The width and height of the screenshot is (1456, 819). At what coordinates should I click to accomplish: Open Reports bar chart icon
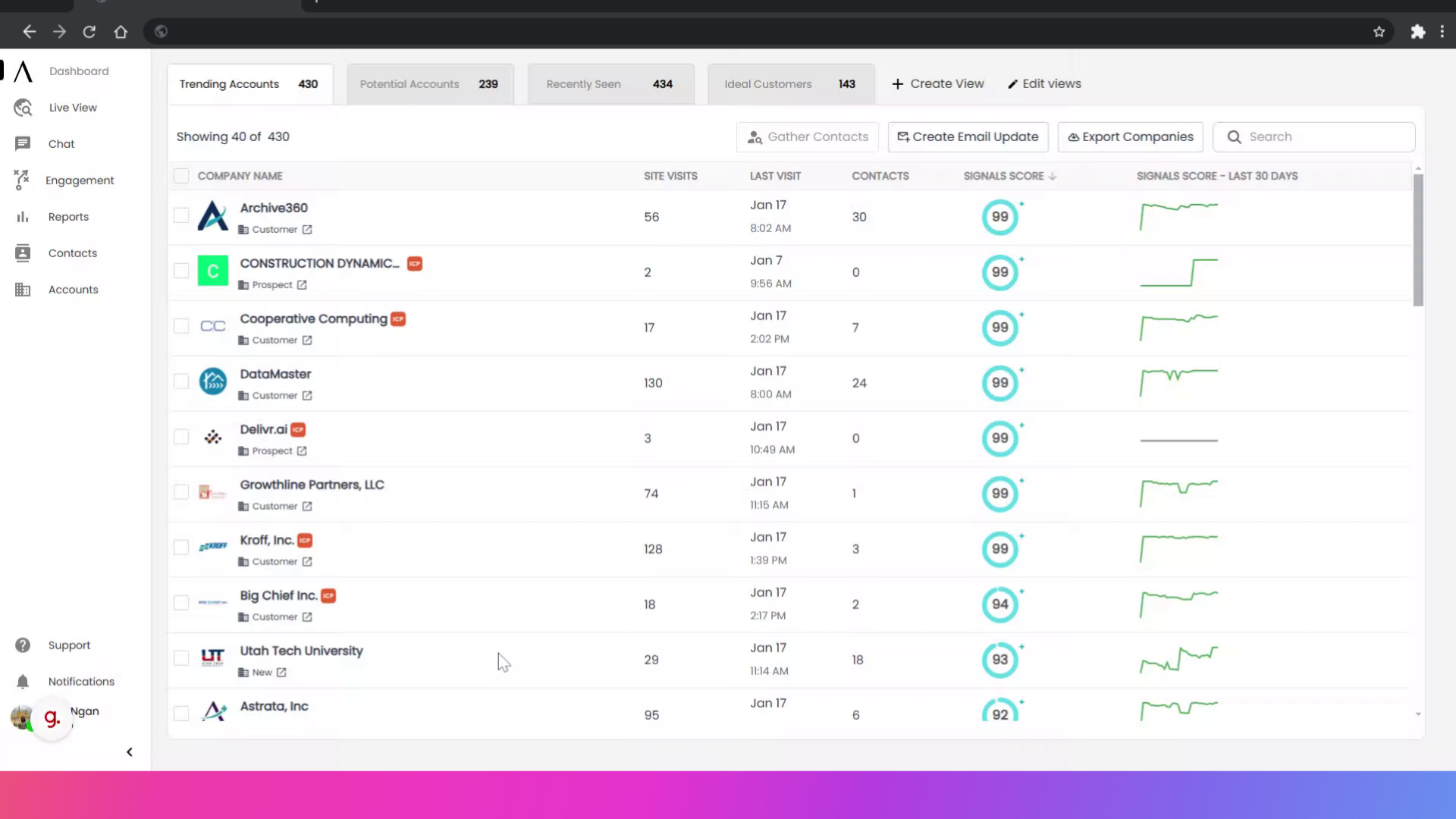click(23, 217)
